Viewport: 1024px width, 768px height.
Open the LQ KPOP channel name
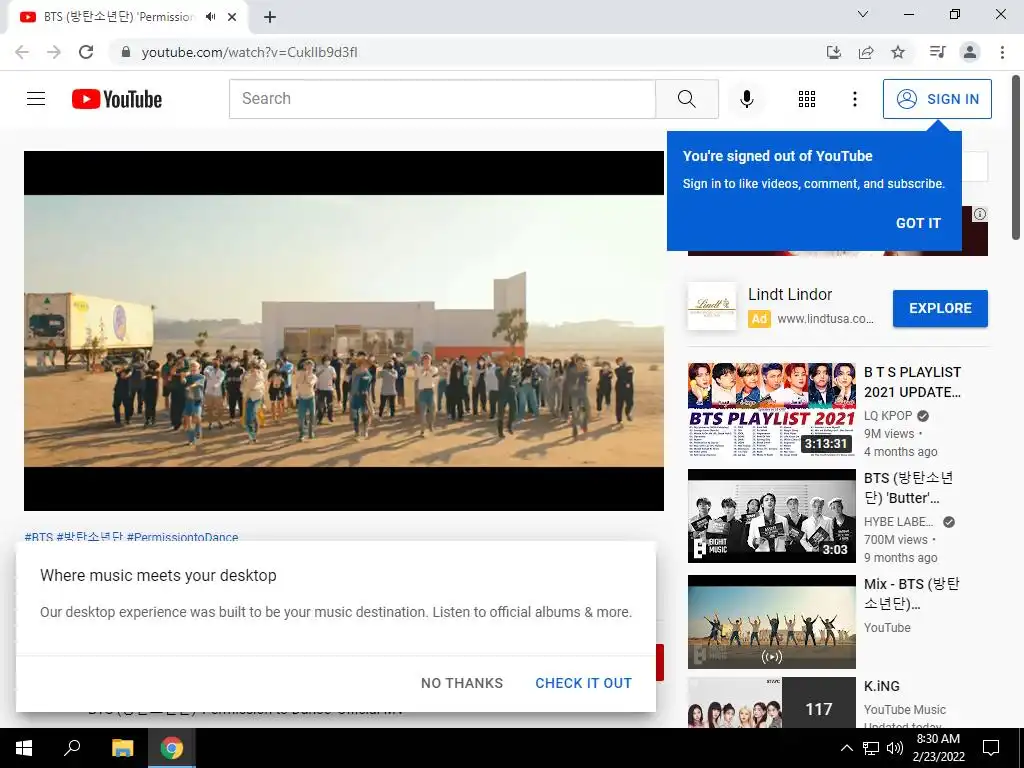pyautogui.click(x=888, y=416)
